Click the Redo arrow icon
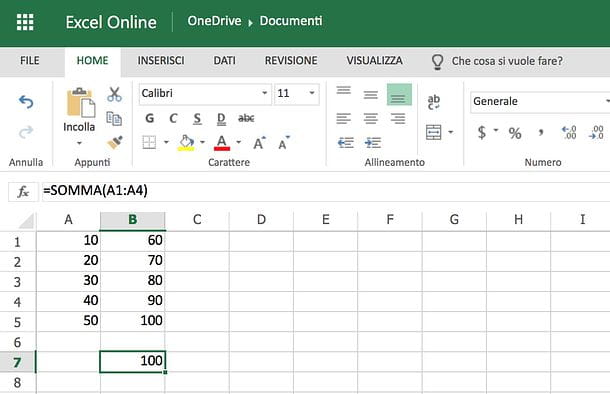 pos(26,132)
